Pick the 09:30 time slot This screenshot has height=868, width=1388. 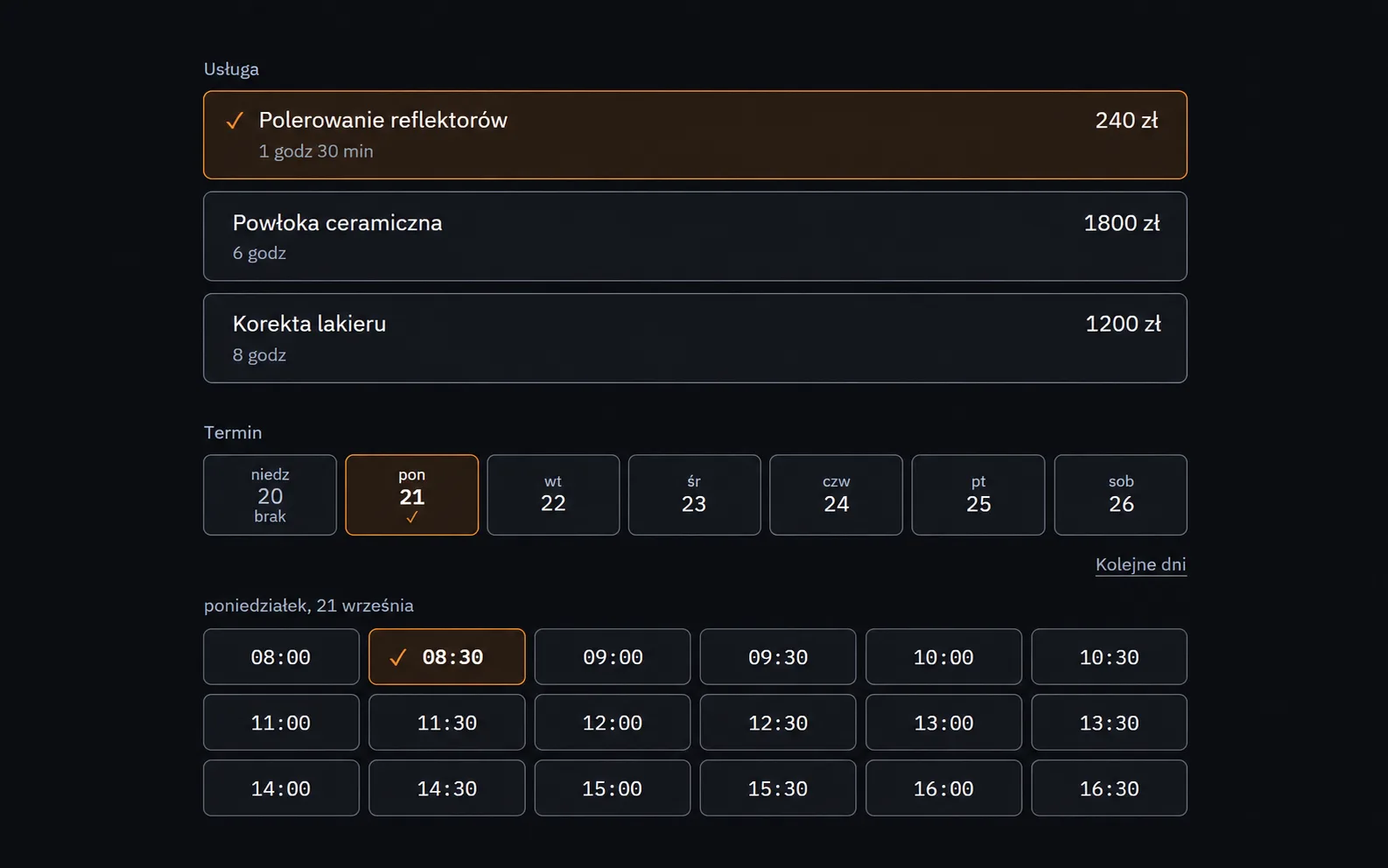[x=778, y=656]
